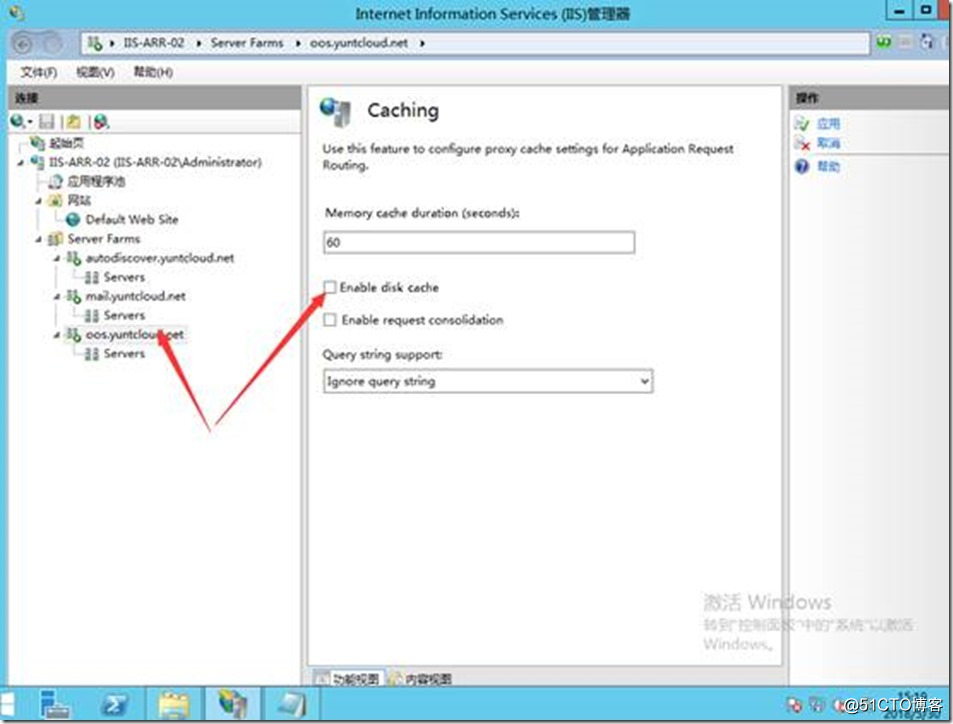The height and width of the screenshot is (724, 953).
Task: Click the save connections disk icon
Action: [47, 122]
